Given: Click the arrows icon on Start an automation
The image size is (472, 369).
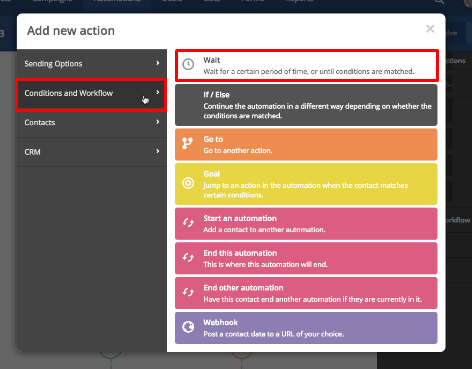Looking at the screenshot, I should (x=188, y=222).
